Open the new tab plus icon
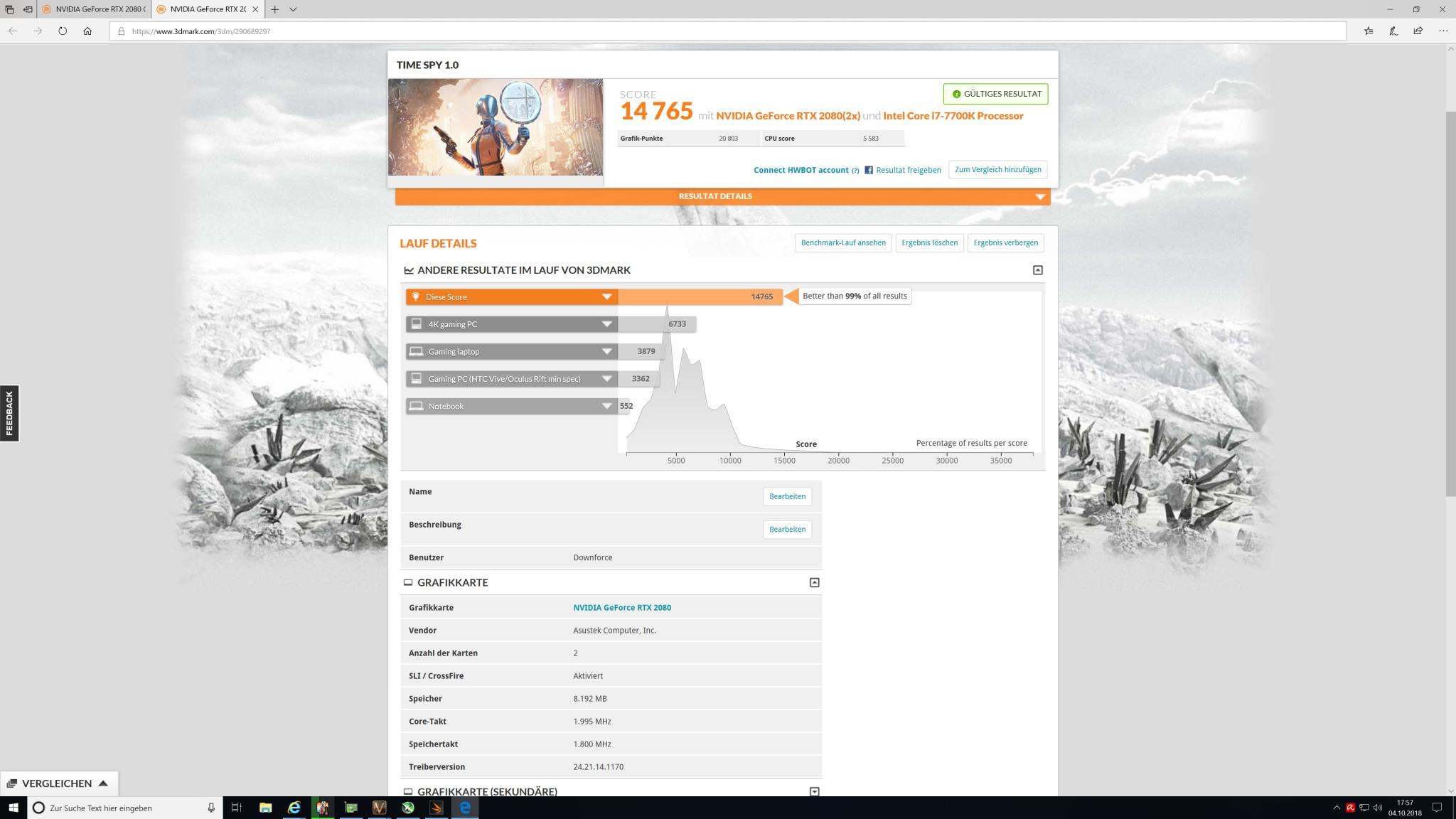The width and height of the screenshot is (1456, 819). click(274, 9)
